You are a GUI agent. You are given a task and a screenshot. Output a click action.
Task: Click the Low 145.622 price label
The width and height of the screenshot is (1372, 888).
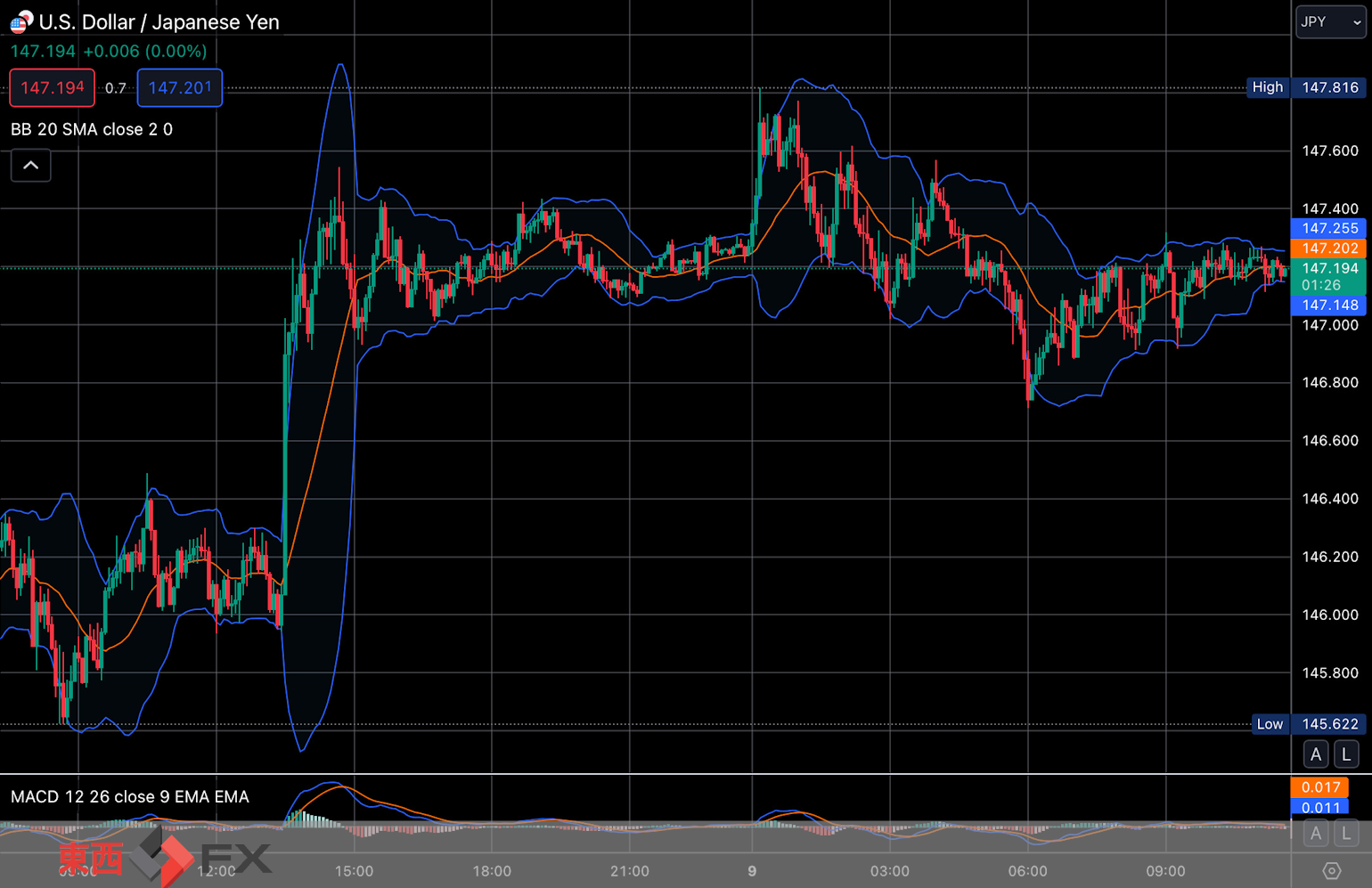pyautogui.click(x=1308, y=724)
